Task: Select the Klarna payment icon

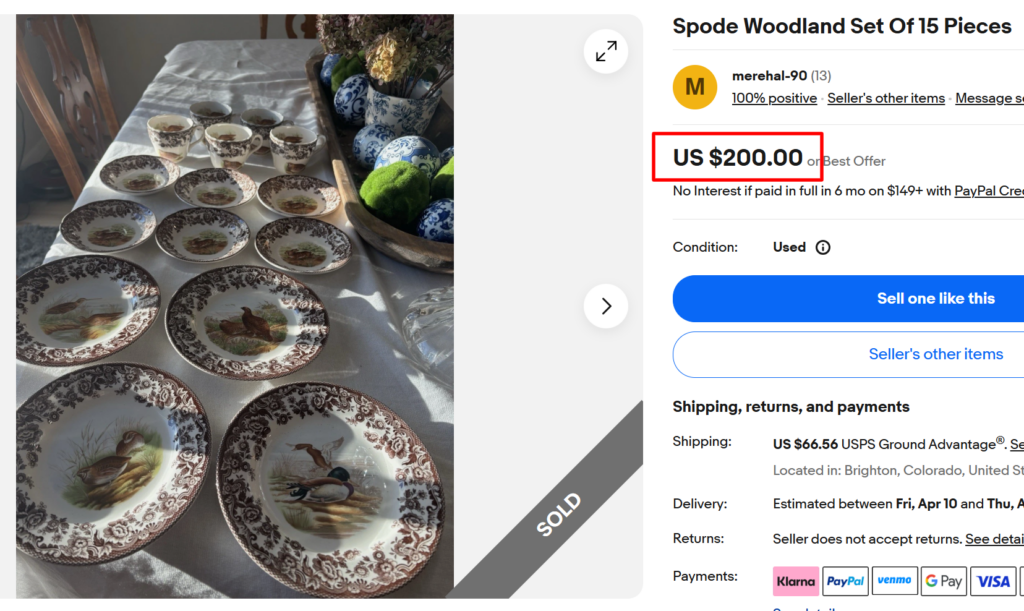Action: click(x=795, y=580)
